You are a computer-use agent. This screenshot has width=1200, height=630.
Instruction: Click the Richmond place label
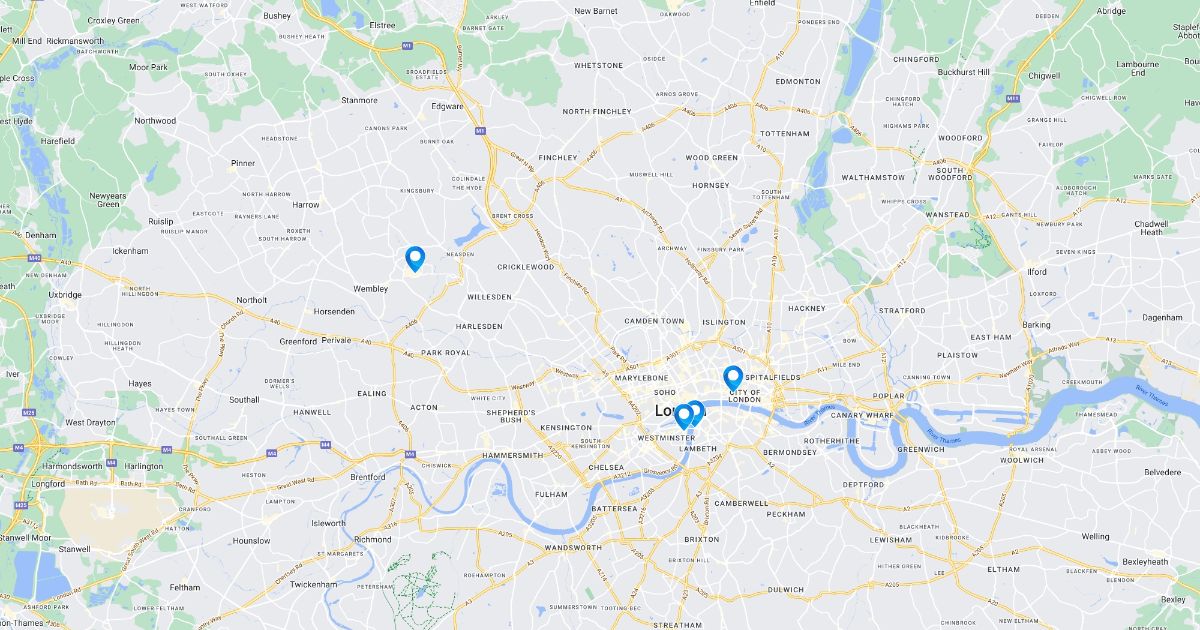point(373,539)
